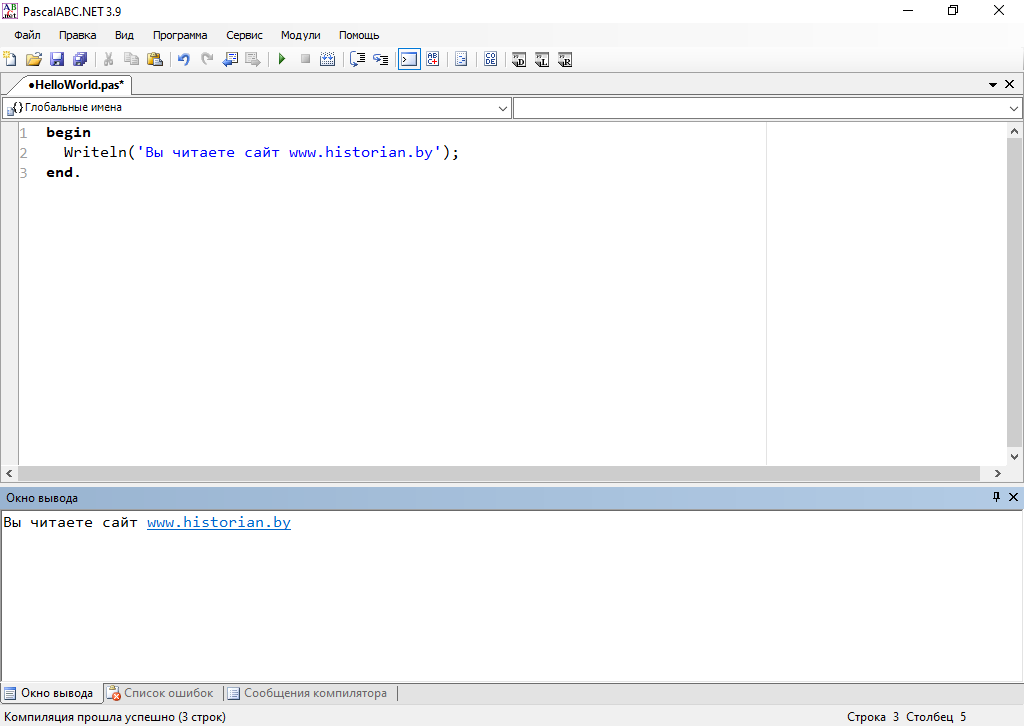The height and width of the screenshot is (726, 1024).
Task: Switch to the Список ошибок tab
Action: 160,693
